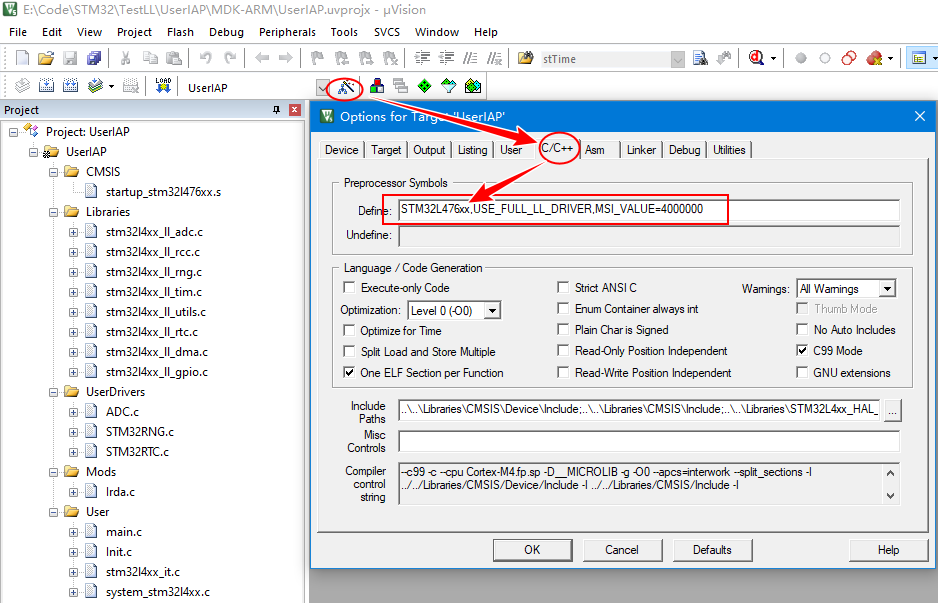
Task: Open the File Extensions, Books and Environment icon
Action: pyautogui.click(x=377, y=86)
